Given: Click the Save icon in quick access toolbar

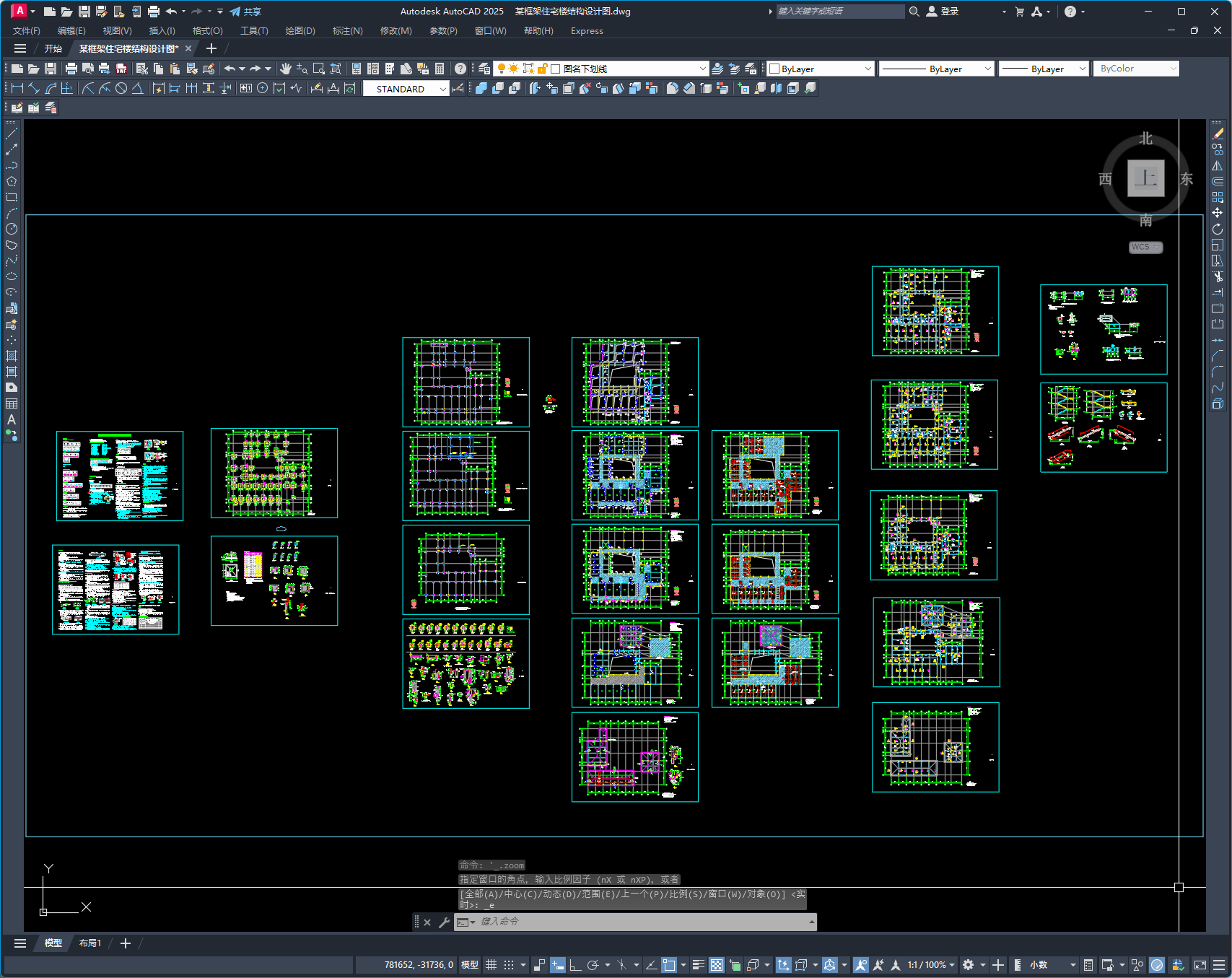Looking at the screenshot, I should pyautogui.click(x=84, y=12).
